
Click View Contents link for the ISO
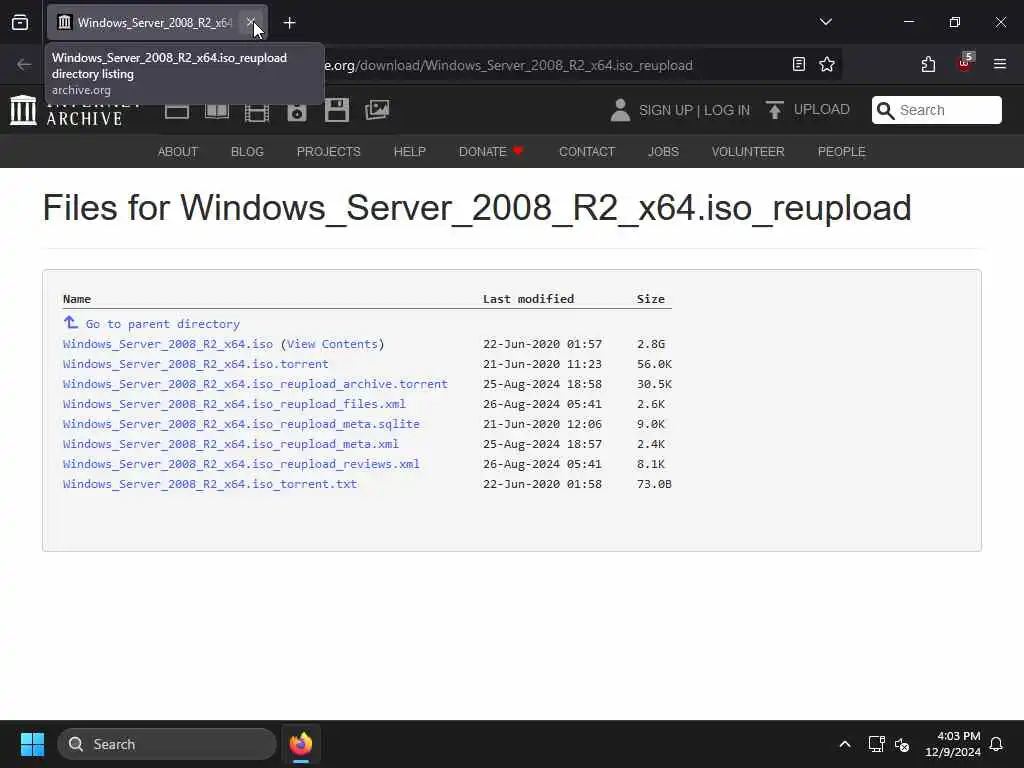coord(332,344)
